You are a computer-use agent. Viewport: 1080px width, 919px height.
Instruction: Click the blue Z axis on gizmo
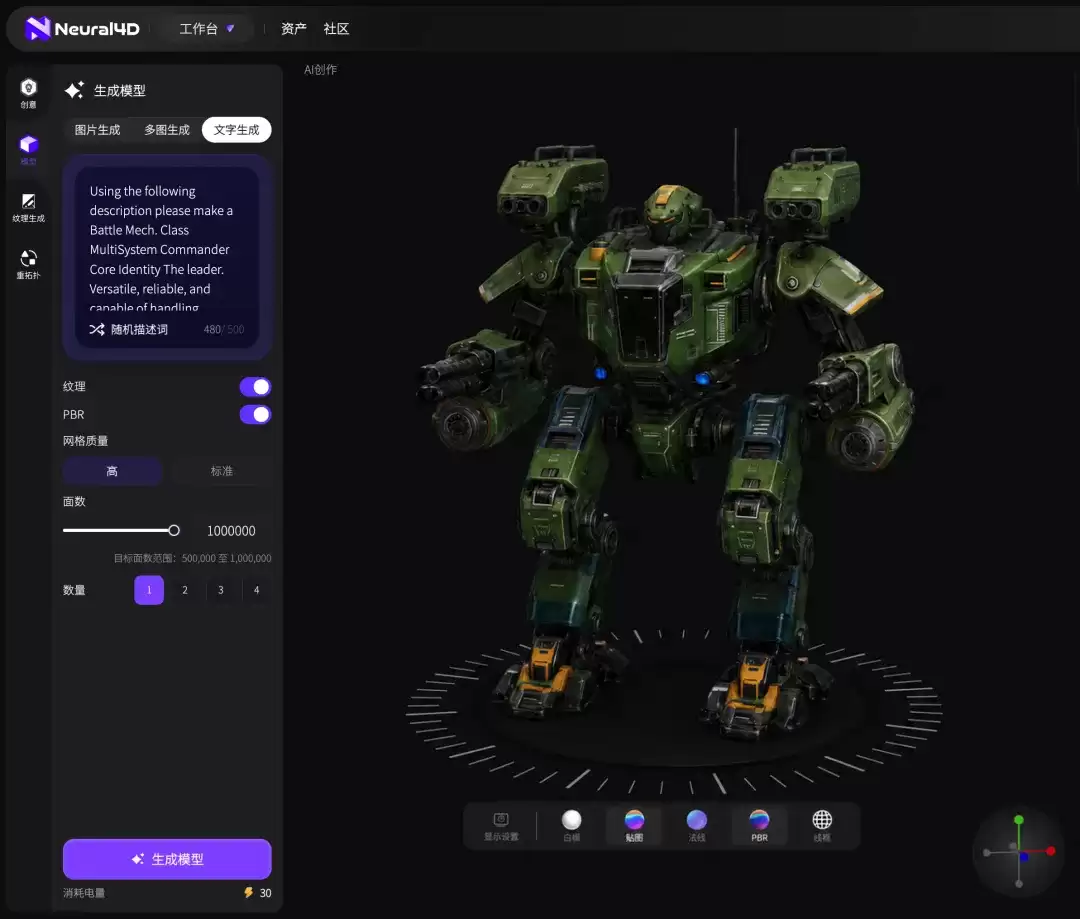coord(1024,857)
